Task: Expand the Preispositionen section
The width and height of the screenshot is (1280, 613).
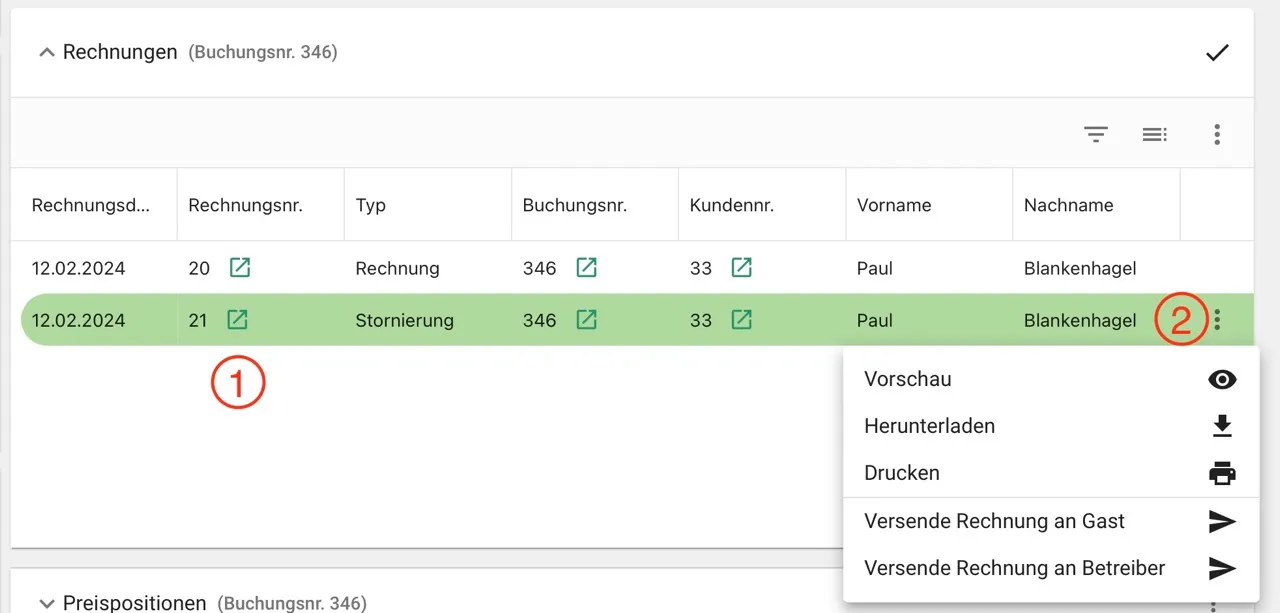Action: (46, 603)
